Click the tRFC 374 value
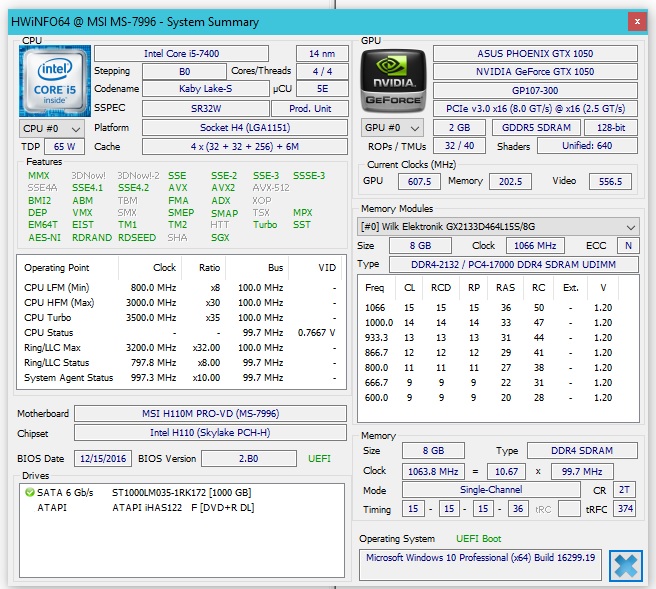The image size is (656, 589). click(625, 509)
